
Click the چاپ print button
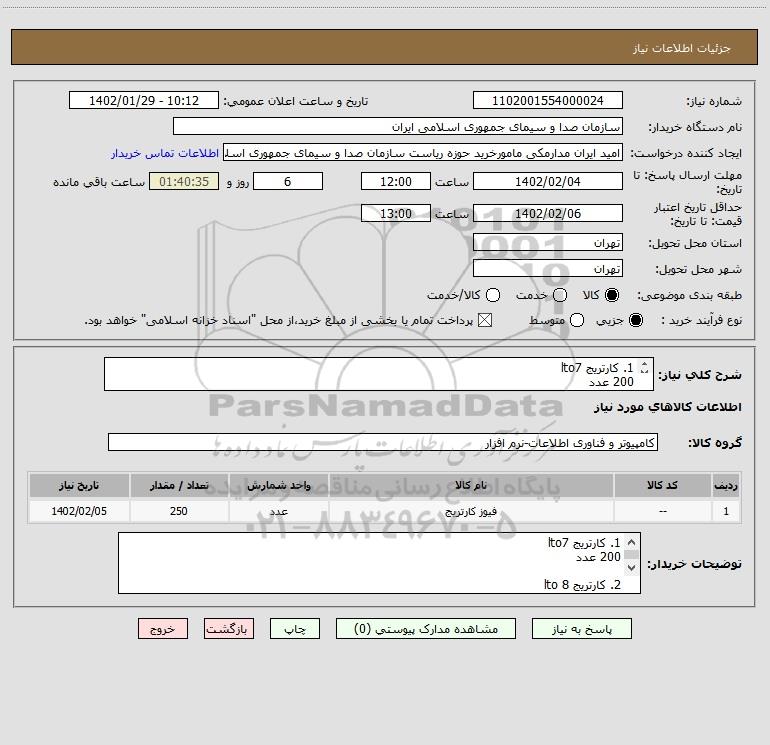click(x=295, y=629)
